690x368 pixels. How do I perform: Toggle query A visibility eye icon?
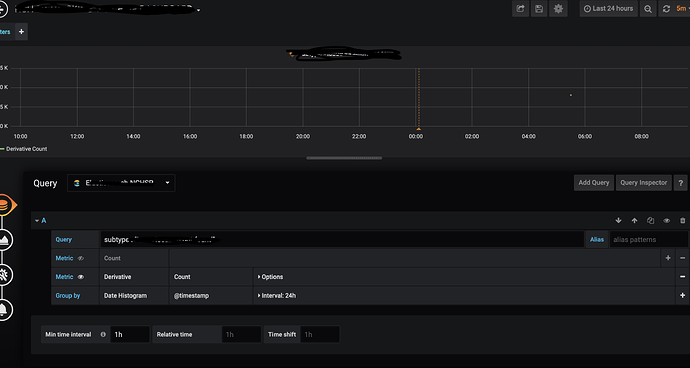click(x=666, y=221)
